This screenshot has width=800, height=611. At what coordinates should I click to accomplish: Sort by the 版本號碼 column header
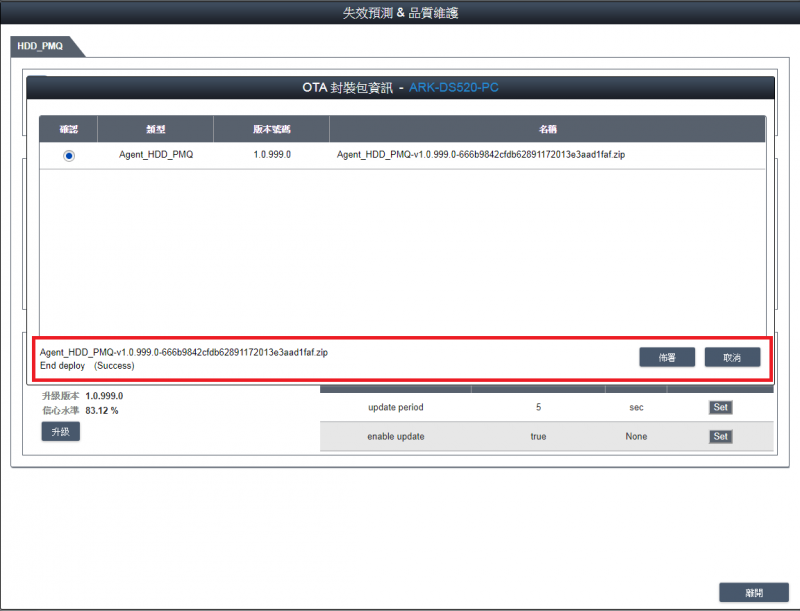(271, 129)
